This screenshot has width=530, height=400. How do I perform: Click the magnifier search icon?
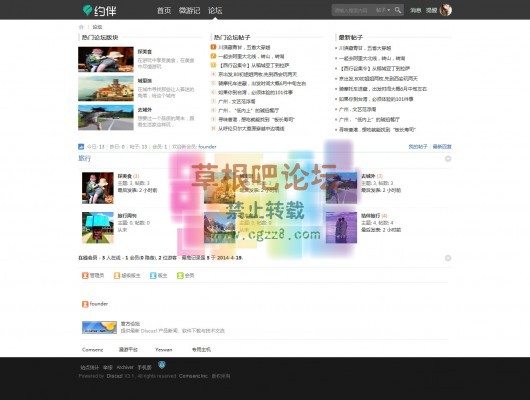(x=398, y=10)
